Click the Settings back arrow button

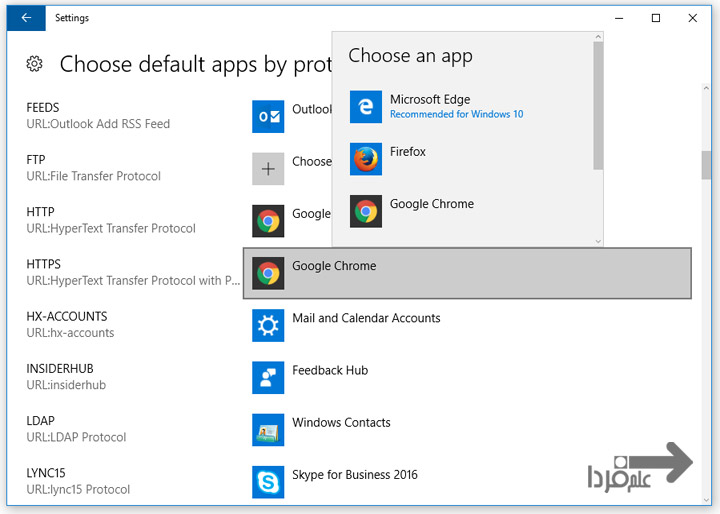(x=25, y=17)
